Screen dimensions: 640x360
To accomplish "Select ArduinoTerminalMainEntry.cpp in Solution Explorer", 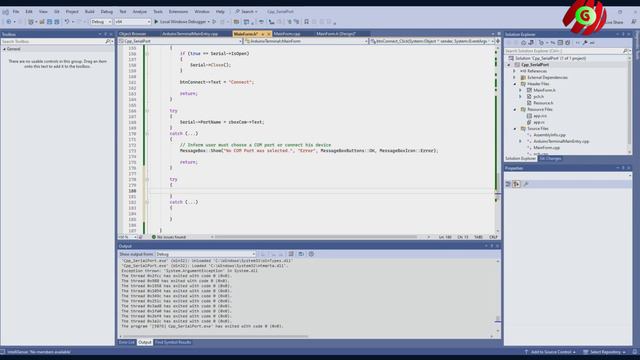I will 561,141.
